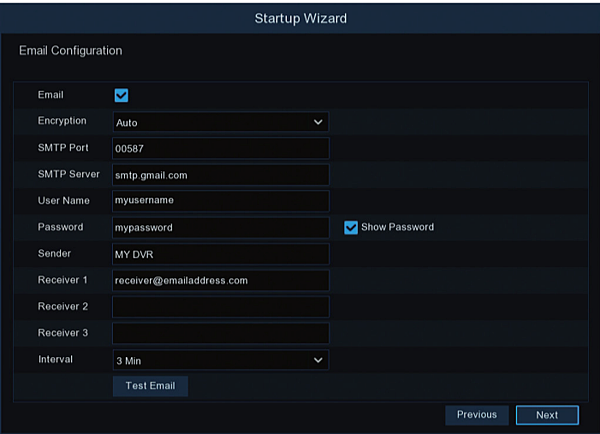Select the empty Receiver 2 field
600x434 pixels.
pyautogui.click(x=220, y=307)
